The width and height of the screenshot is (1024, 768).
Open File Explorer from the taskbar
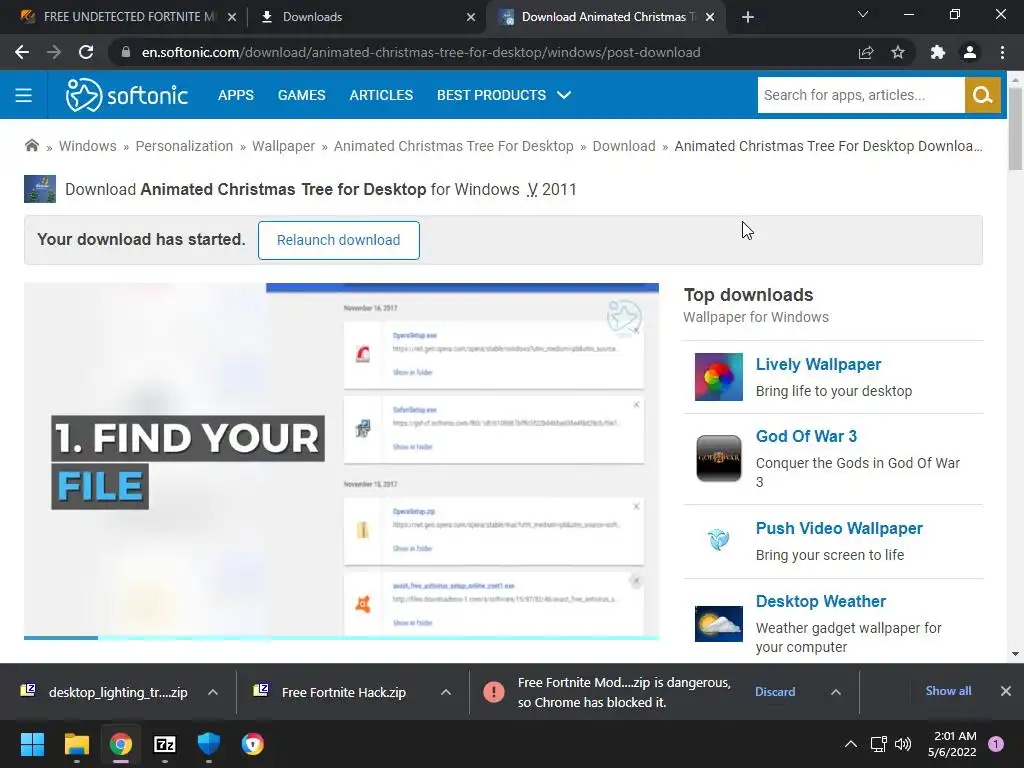point(76,744)
